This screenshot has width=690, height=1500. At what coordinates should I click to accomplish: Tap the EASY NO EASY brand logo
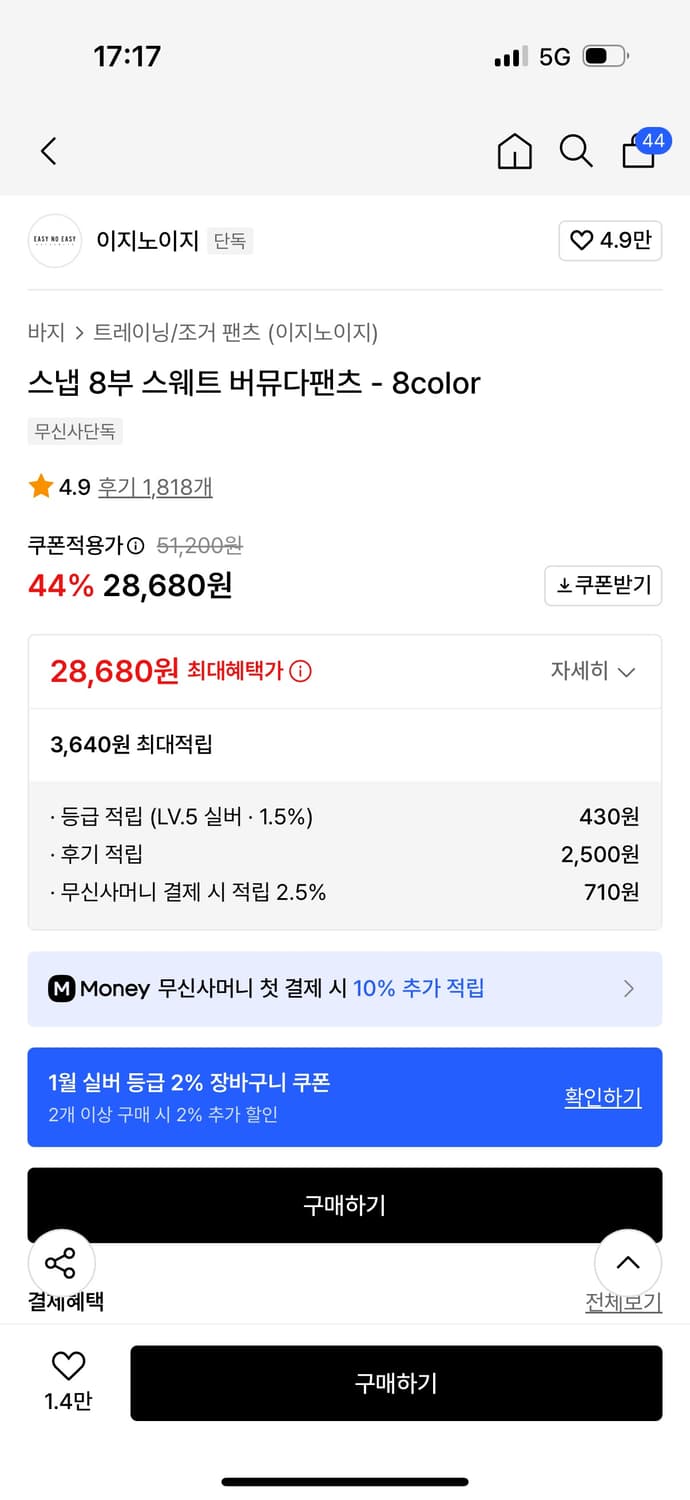coord(54,241)
